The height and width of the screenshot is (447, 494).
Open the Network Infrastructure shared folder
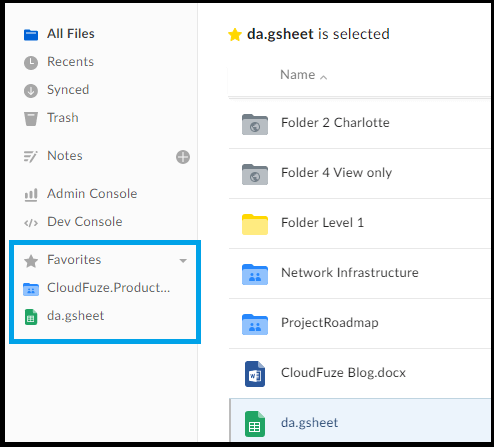pos(359,273)
